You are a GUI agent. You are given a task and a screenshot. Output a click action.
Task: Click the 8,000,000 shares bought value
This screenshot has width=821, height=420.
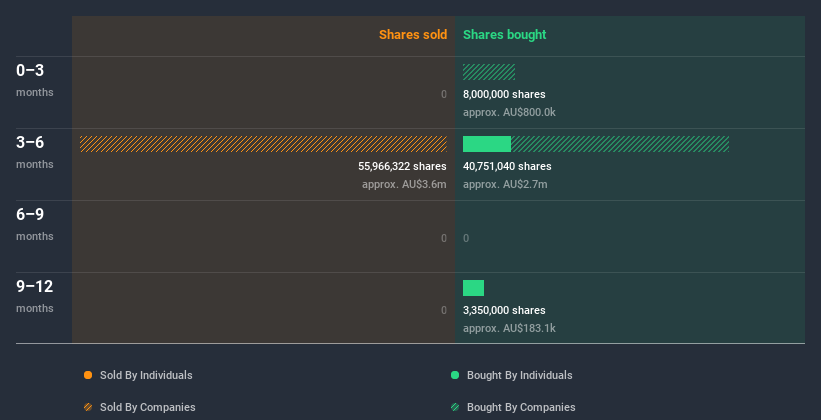pyautogui.click(x=504, y=94)
